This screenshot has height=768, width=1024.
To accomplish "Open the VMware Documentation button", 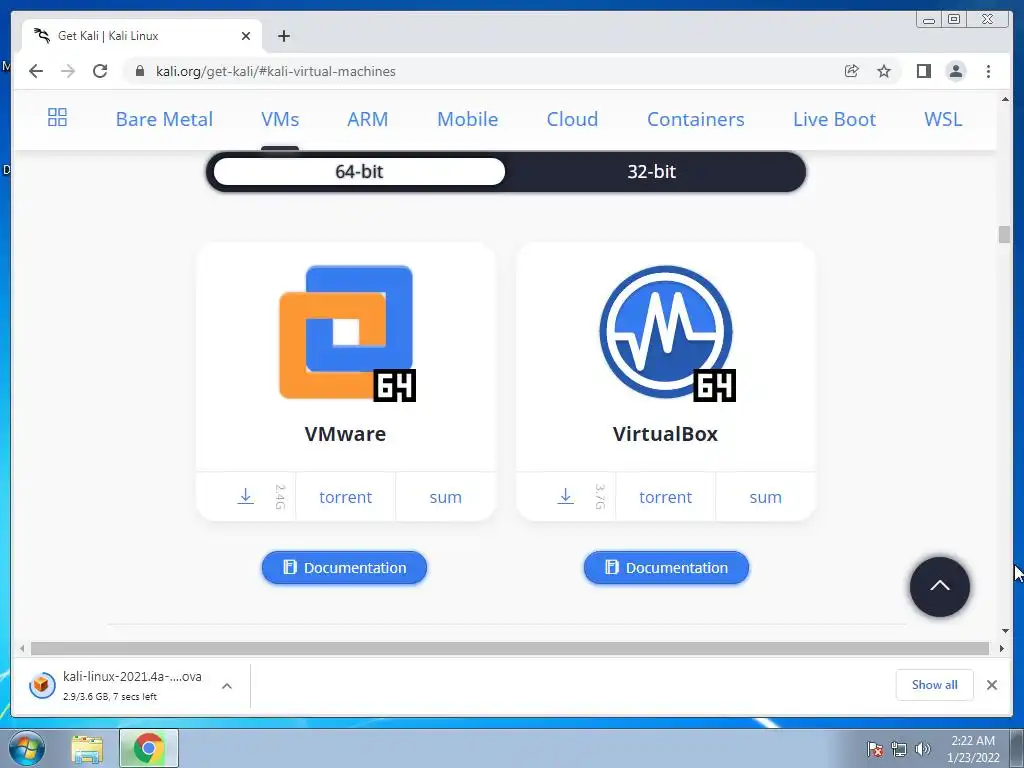I will [x=344, y=568].
